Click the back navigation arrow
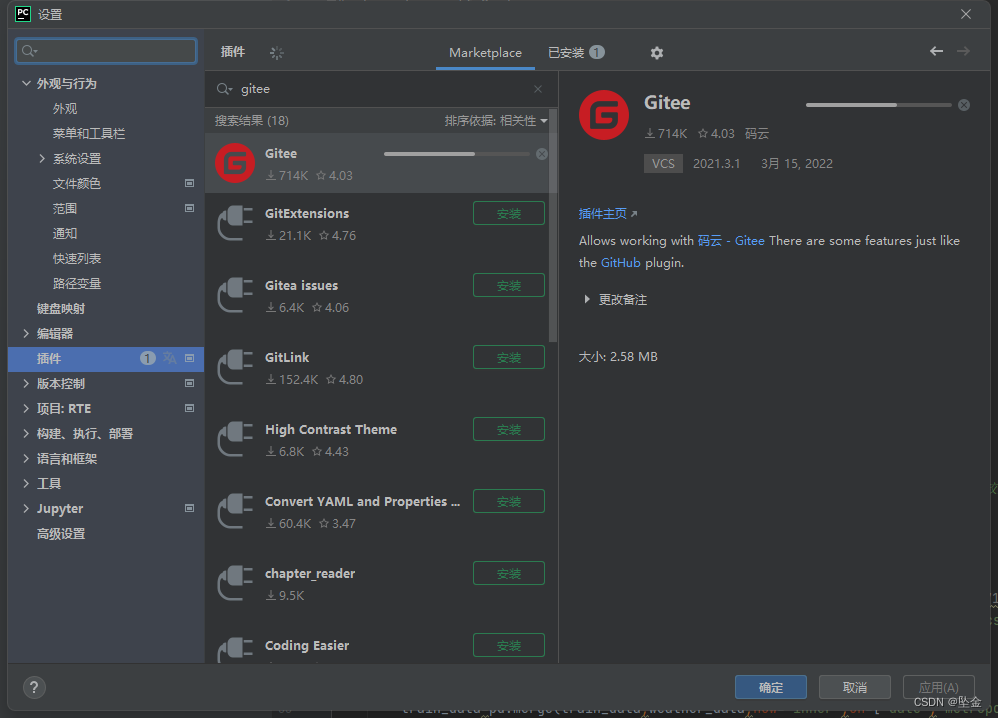998x718 pixels. click(936, 52)
